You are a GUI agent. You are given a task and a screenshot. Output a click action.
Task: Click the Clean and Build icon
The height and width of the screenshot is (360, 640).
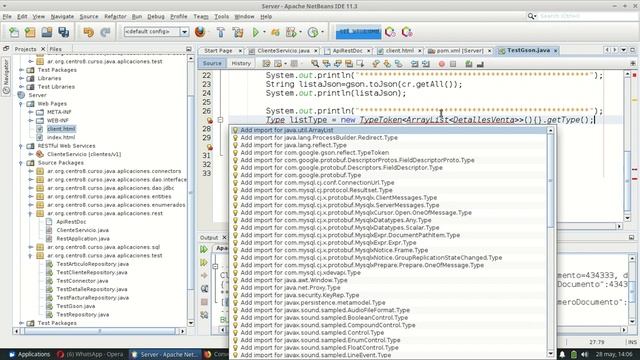point(238,32)
